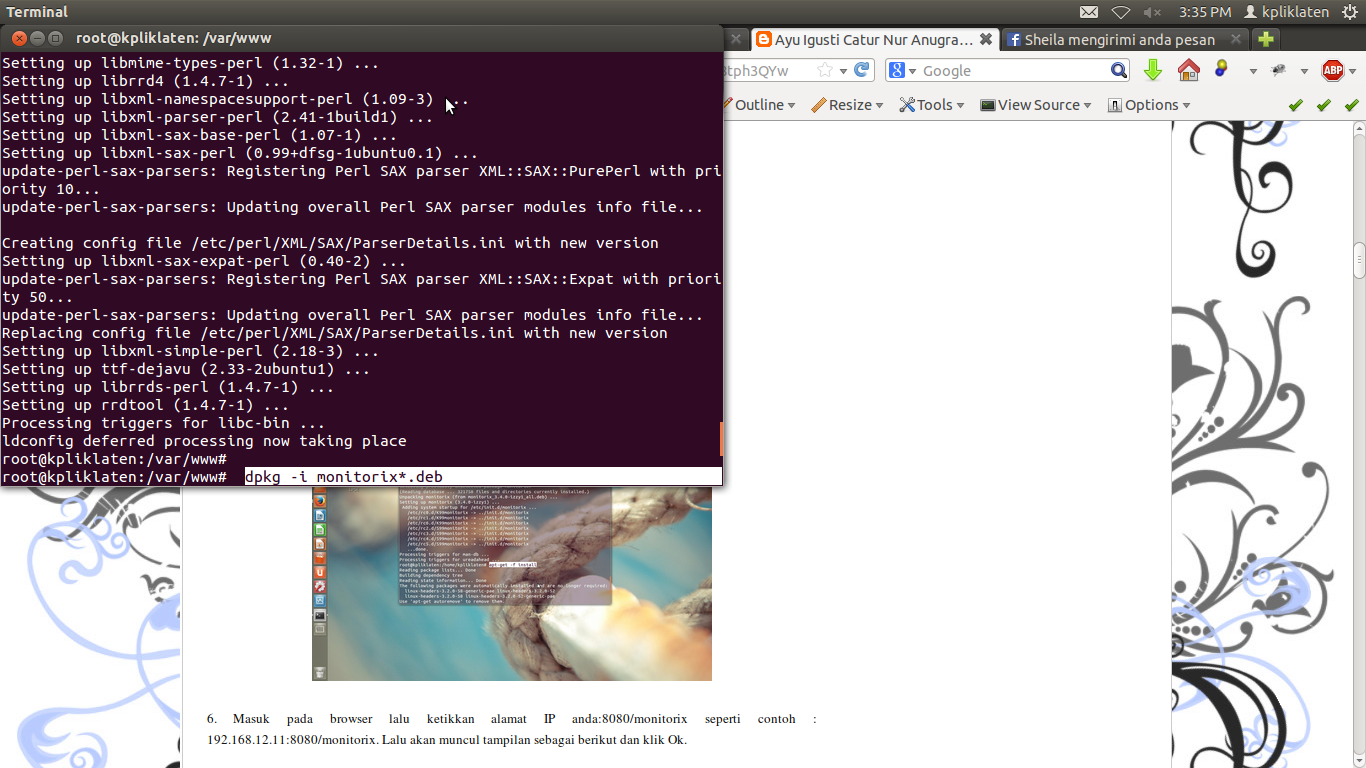Click the first green checkmark in Web Developer toolbar

pyautogui.click(x=1296, y=105)
